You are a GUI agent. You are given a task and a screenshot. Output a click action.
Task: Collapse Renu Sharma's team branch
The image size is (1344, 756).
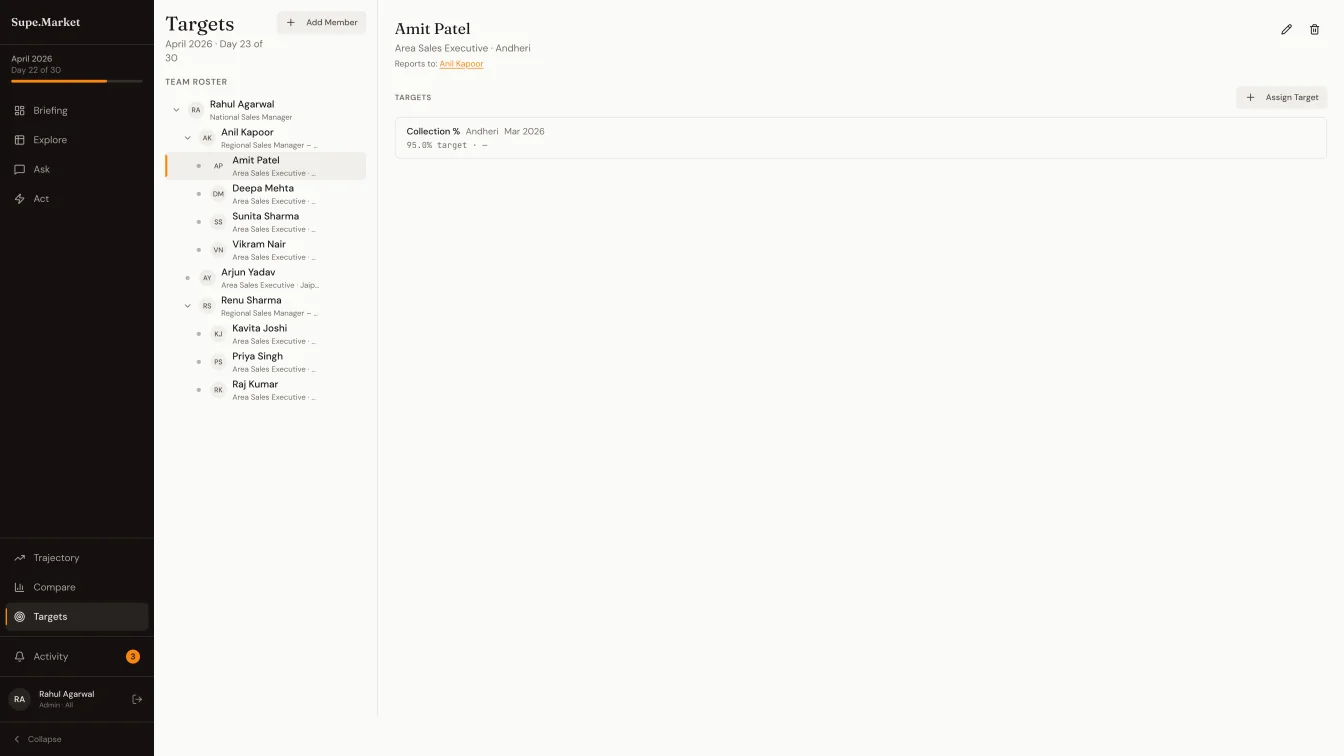coord(187,305)
